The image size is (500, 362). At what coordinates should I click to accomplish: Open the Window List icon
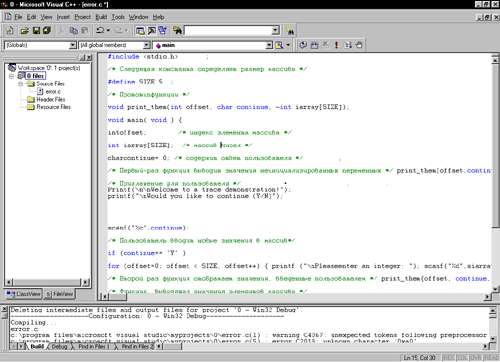[163, 31]
